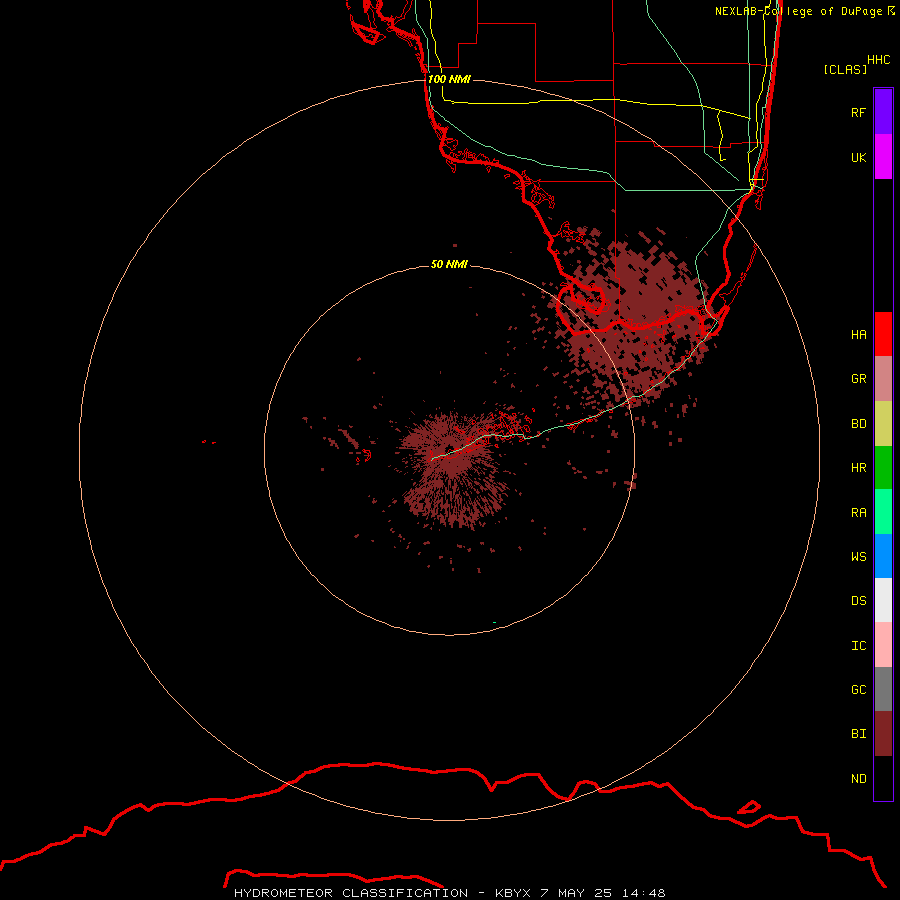Viewport: 900px width, 900px height.
Task: Click the ND legend label text
Action: coord(859,778)
